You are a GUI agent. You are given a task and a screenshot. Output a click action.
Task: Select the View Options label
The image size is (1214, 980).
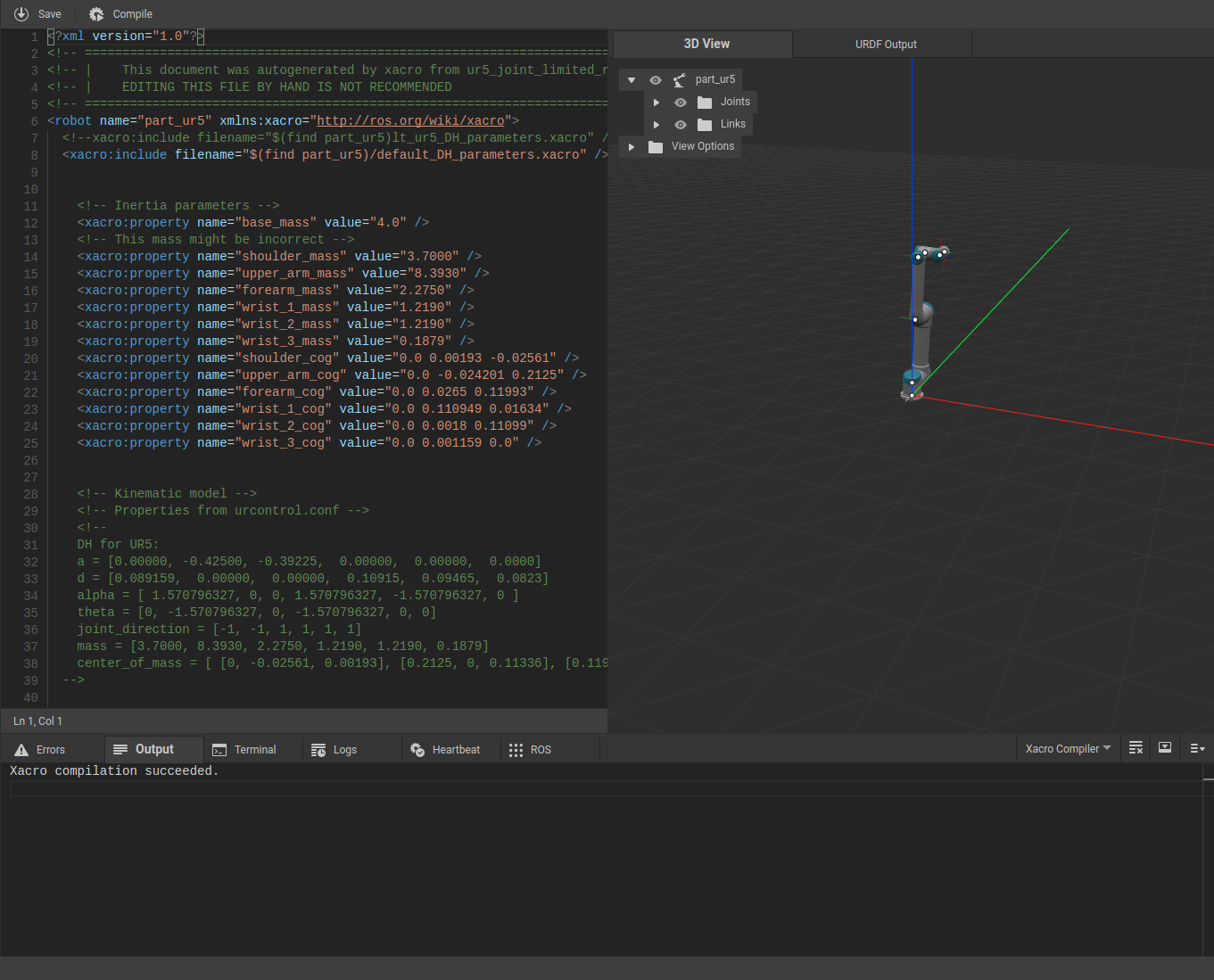coord(703,146)
